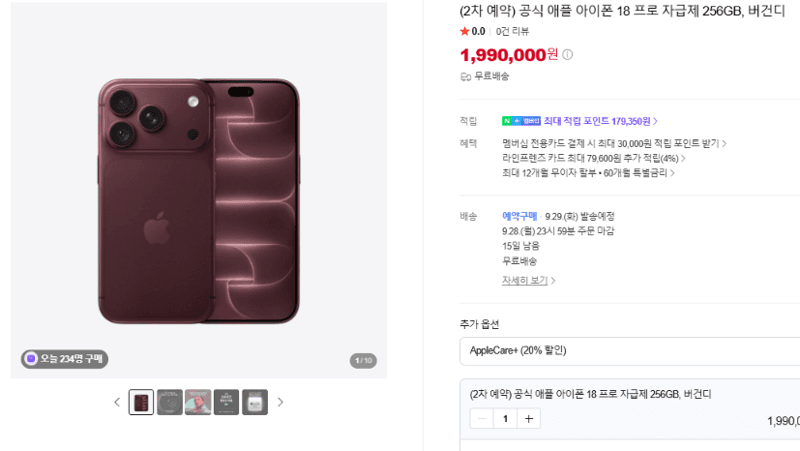
Task: Select the third thumbnail with person
Action: pyautogui.click(x=198, y=402)
